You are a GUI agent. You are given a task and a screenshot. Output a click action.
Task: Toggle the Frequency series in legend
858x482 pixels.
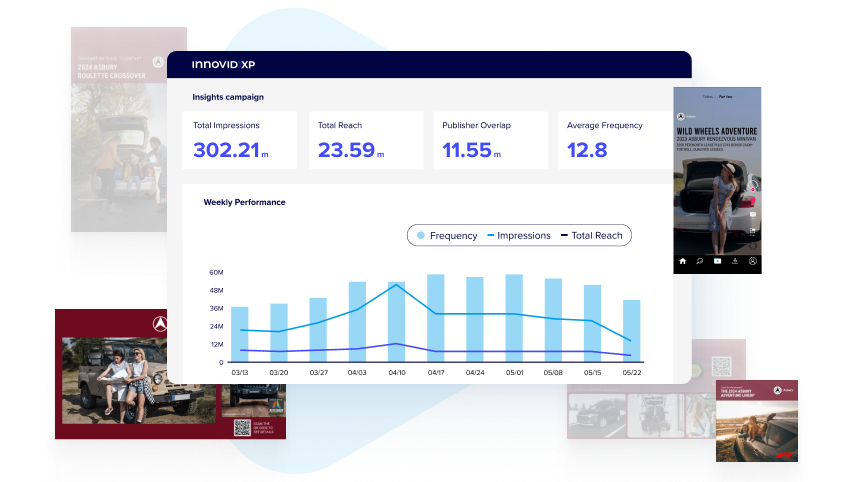(447, 235)
